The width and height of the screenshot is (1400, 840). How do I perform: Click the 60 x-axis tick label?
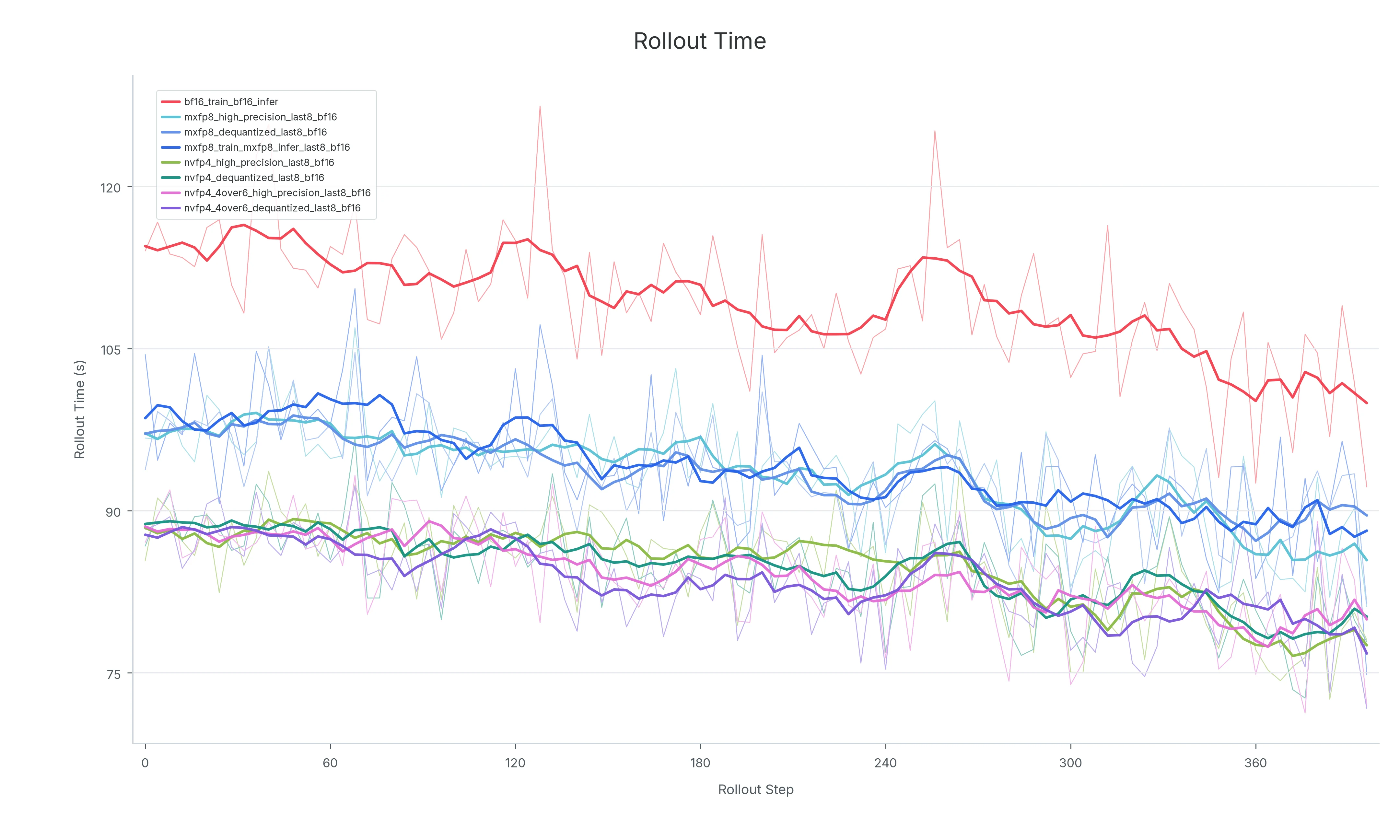330,763
